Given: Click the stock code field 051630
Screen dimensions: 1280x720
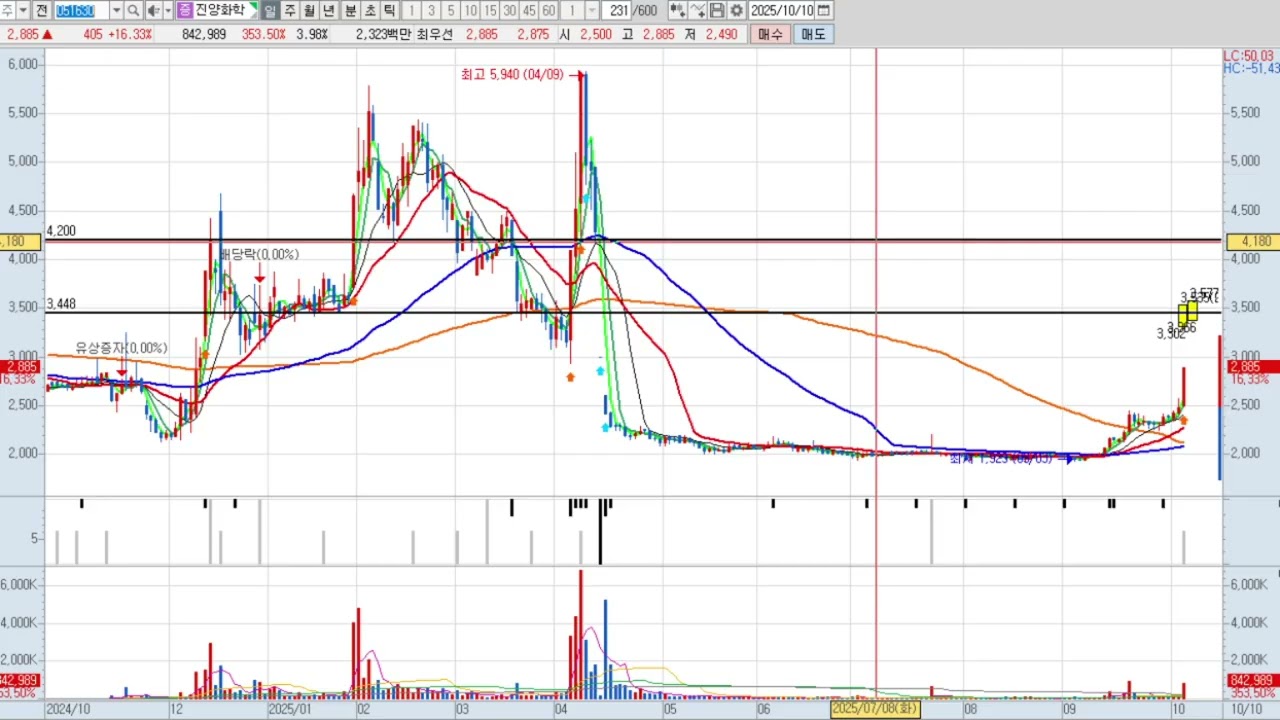Looking at the screenshot, I should click(81, 10).
